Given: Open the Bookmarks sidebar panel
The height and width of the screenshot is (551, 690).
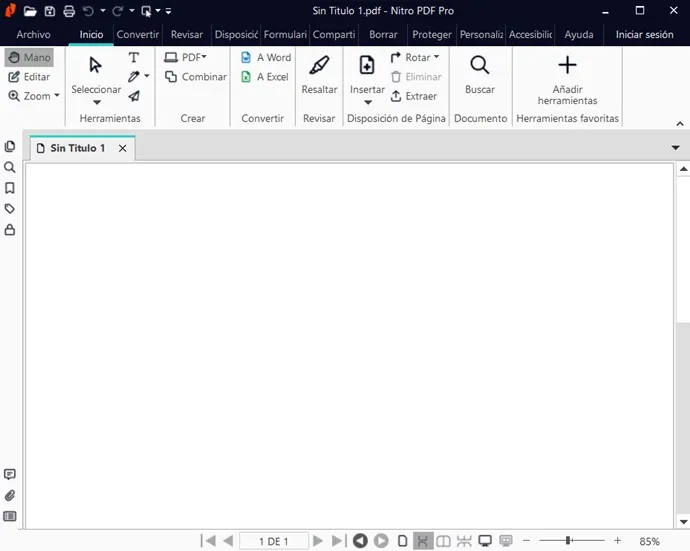Looking at the screenshot, I should tap(10, 188).
